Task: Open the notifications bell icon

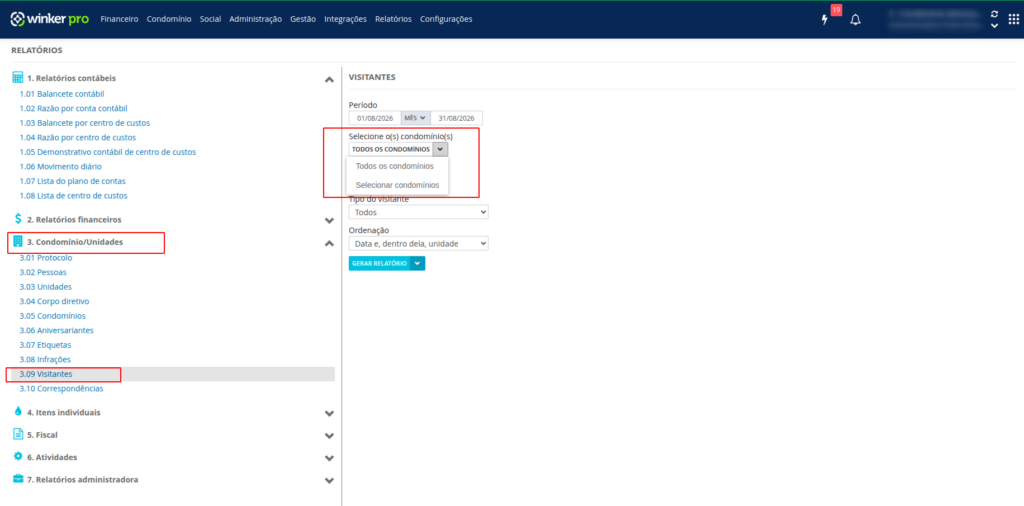Action: tap(856, 20)
